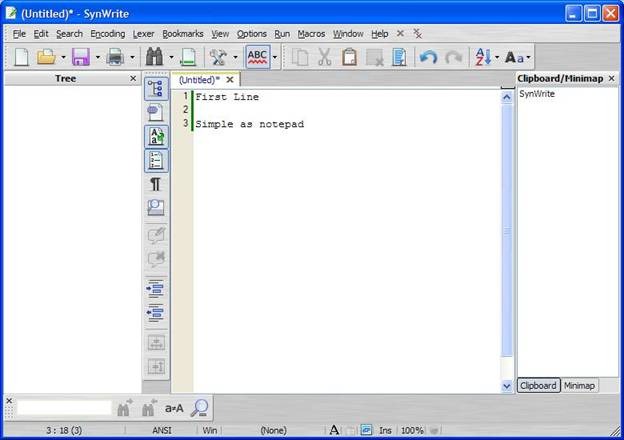Click the indent lines sidebar icon
This screenshot has height=440, width=624.
(156, 289)
